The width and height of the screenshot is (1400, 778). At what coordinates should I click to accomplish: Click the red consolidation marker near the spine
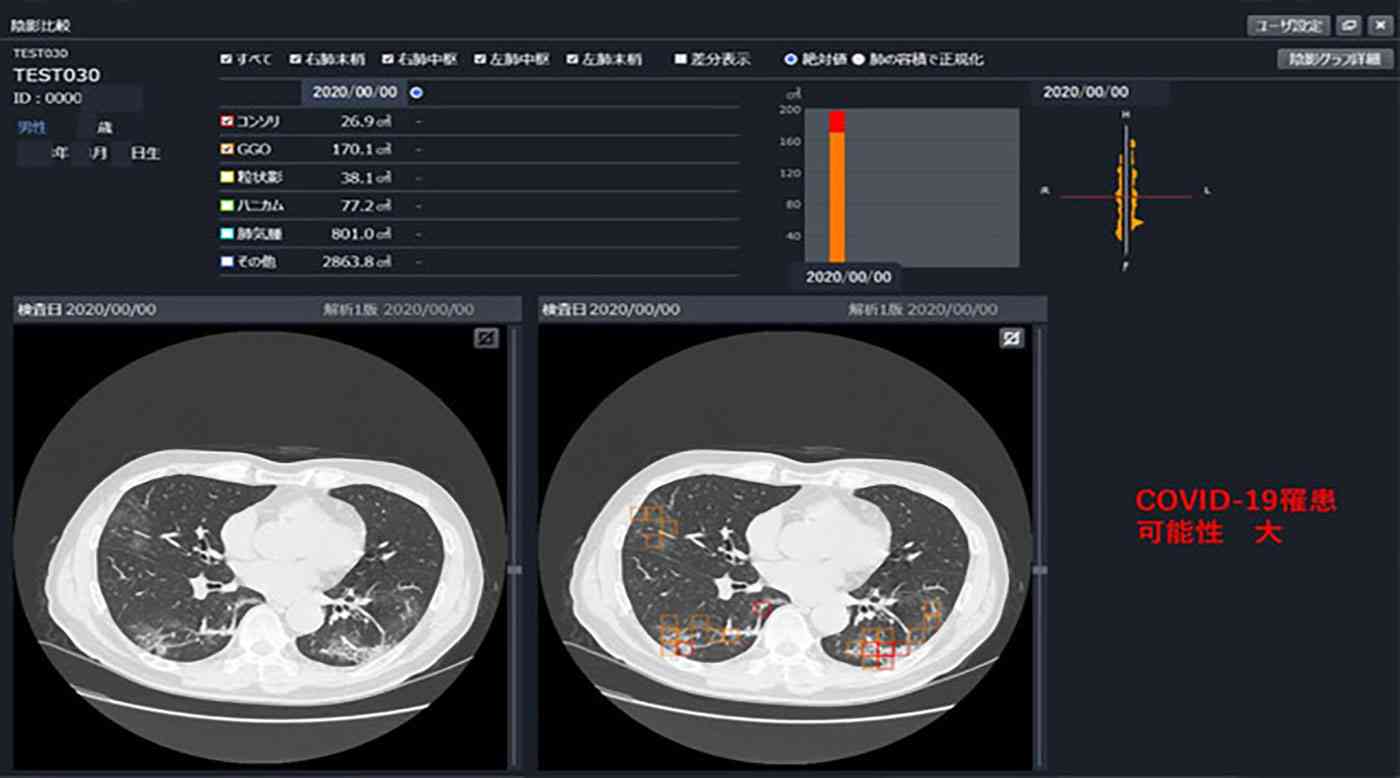coord(762,607)
